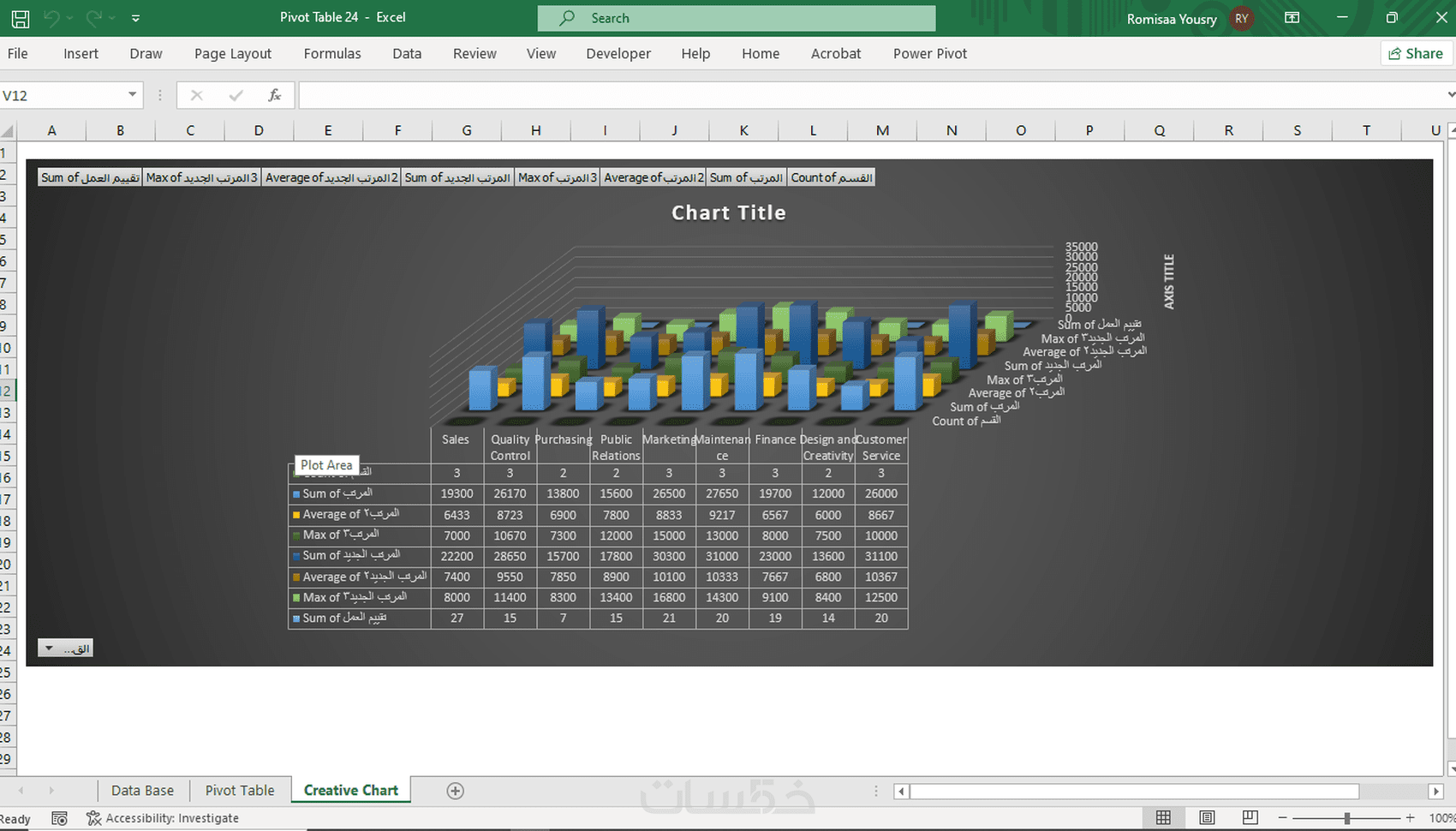1456x831 pixels.
Task: Open the axis field filter dropdown in chart
Action: tap(65, 649)
